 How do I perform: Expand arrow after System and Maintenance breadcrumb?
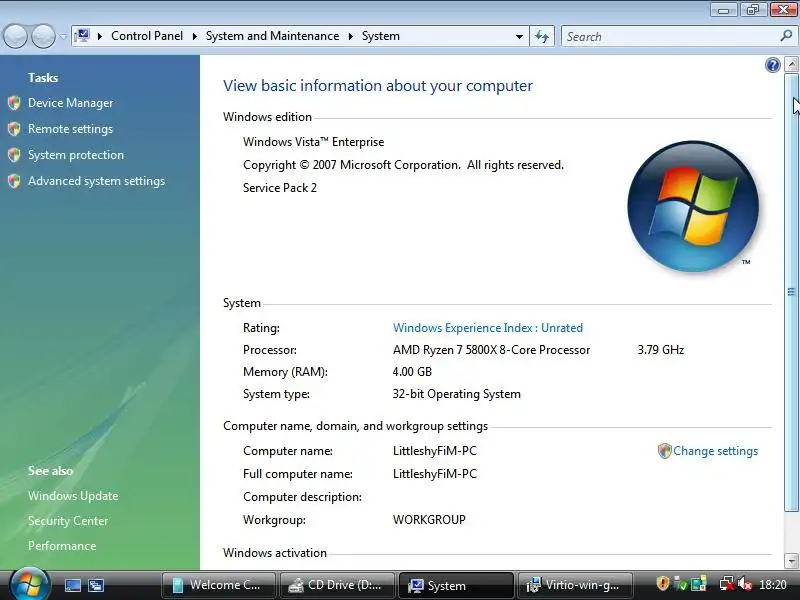(x=351, y=36)
